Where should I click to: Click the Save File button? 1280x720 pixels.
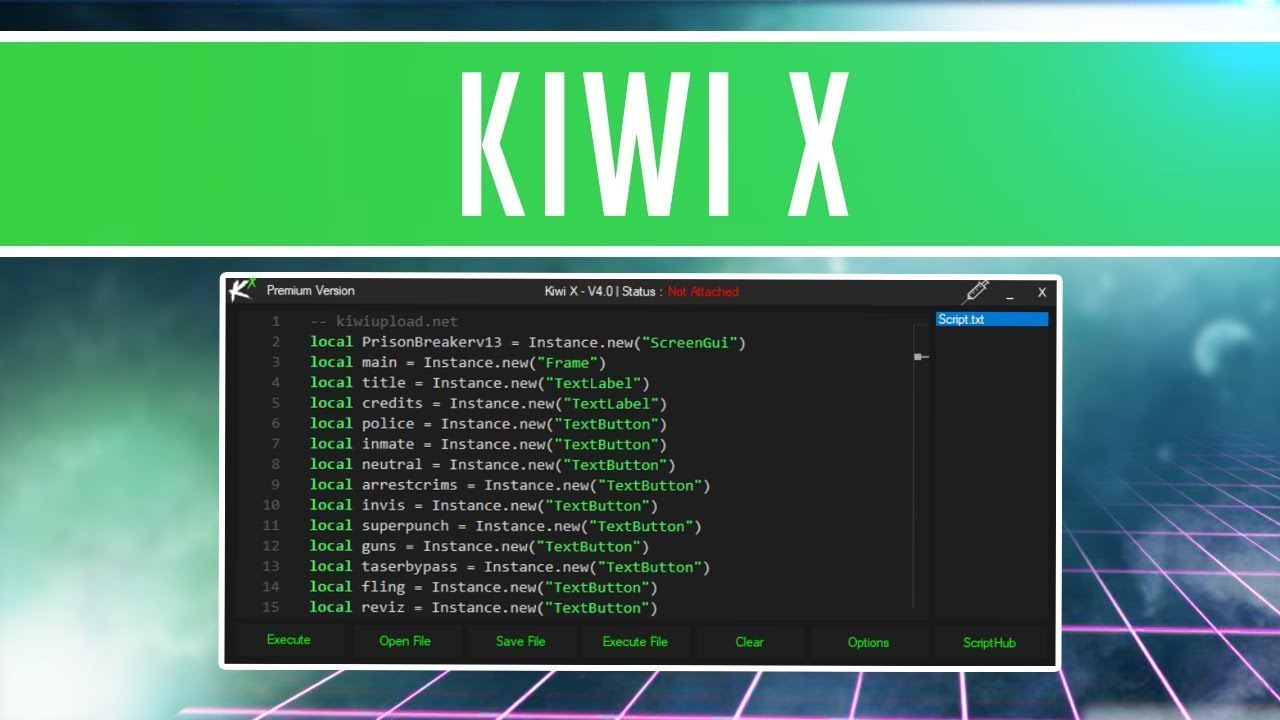pyautogui.click(x=521, y=641)
